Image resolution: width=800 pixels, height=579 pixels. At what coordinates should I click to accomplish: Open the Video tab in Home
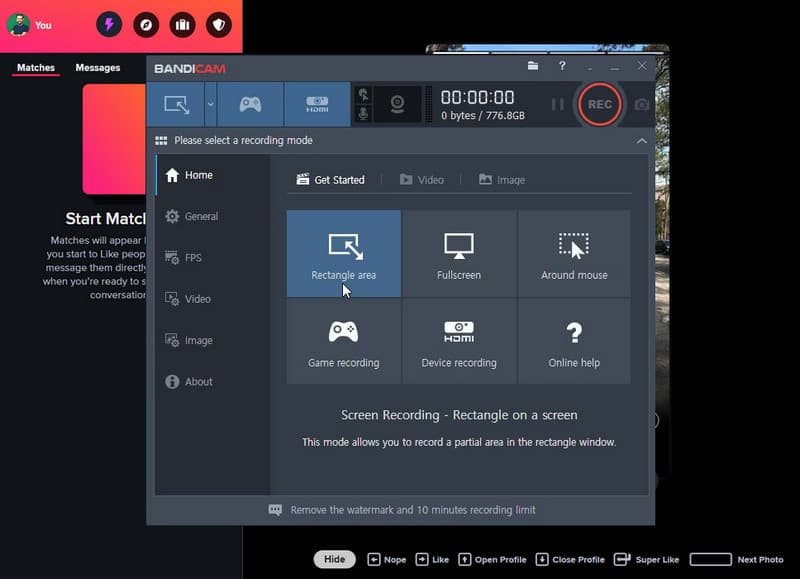click(x=421, y=180)
